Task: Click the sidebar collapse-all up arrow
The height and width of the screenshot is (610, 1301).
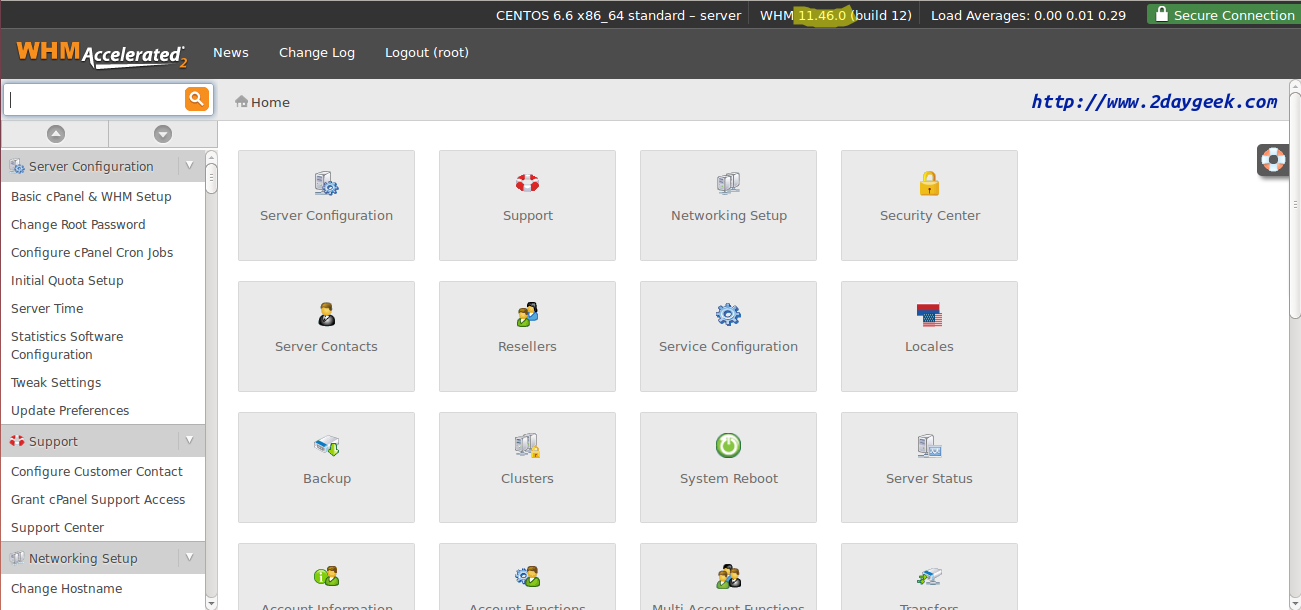Action: point(56,134)
